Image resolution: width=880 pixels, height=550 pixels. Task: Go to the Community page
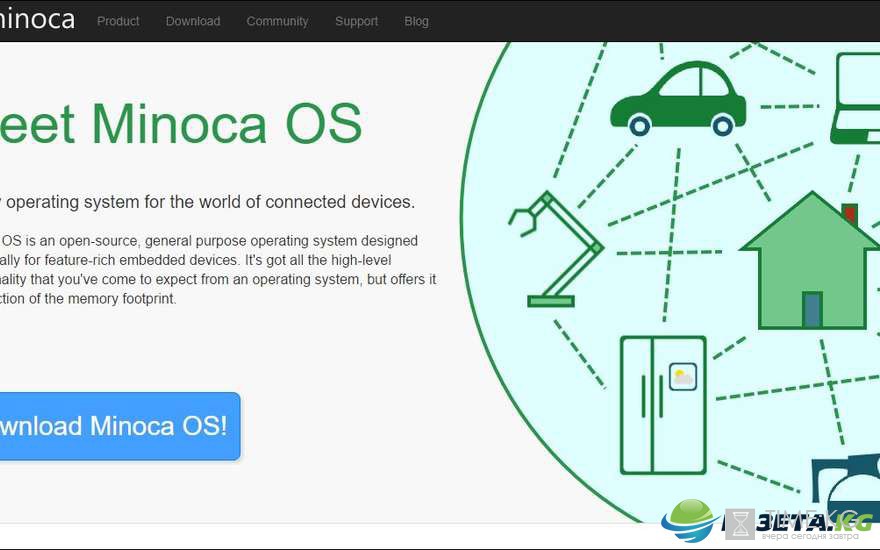click(x=277, y=21)
